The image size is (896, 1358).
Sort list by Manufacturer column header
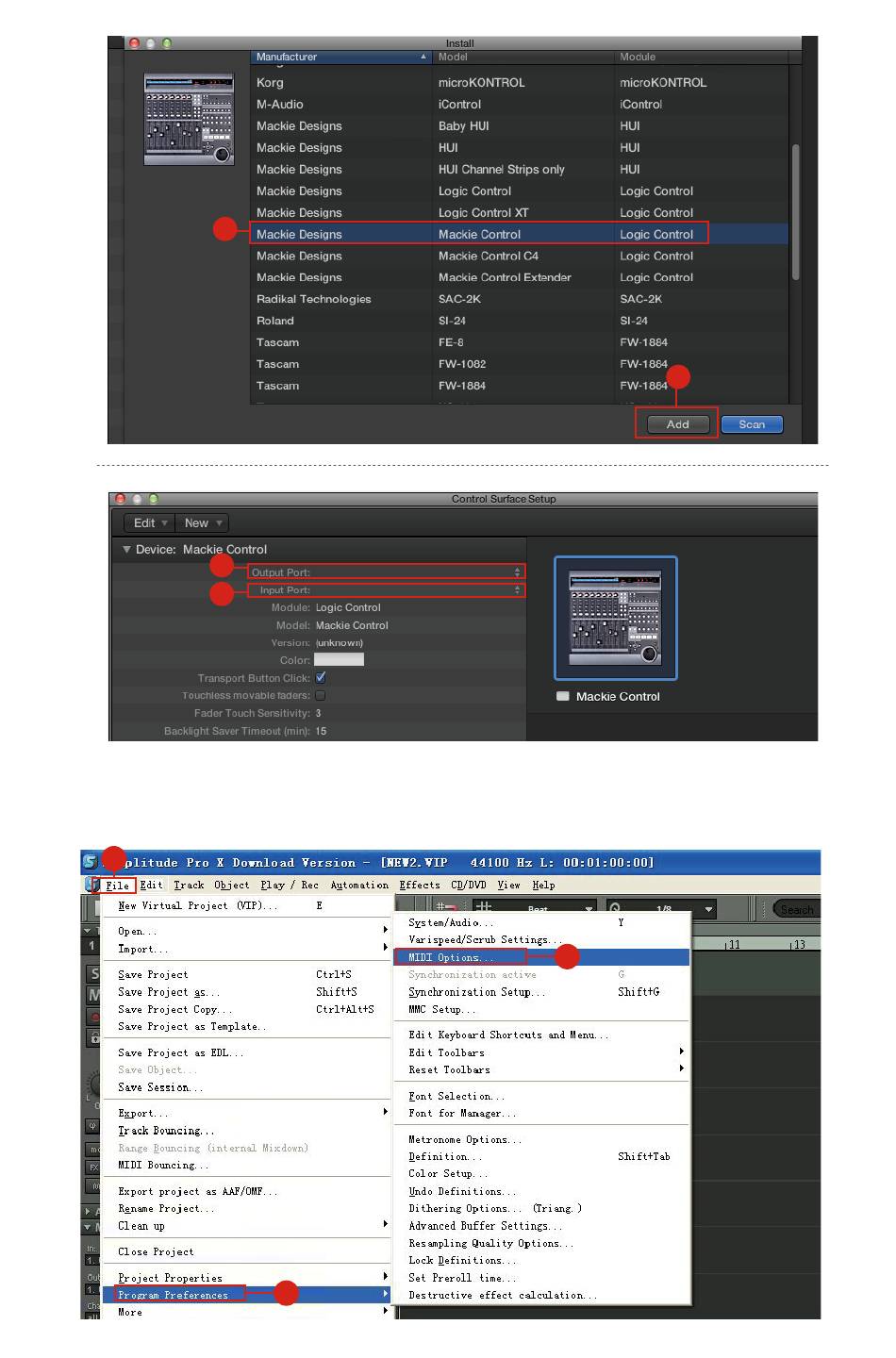click(x=340, y=57)
